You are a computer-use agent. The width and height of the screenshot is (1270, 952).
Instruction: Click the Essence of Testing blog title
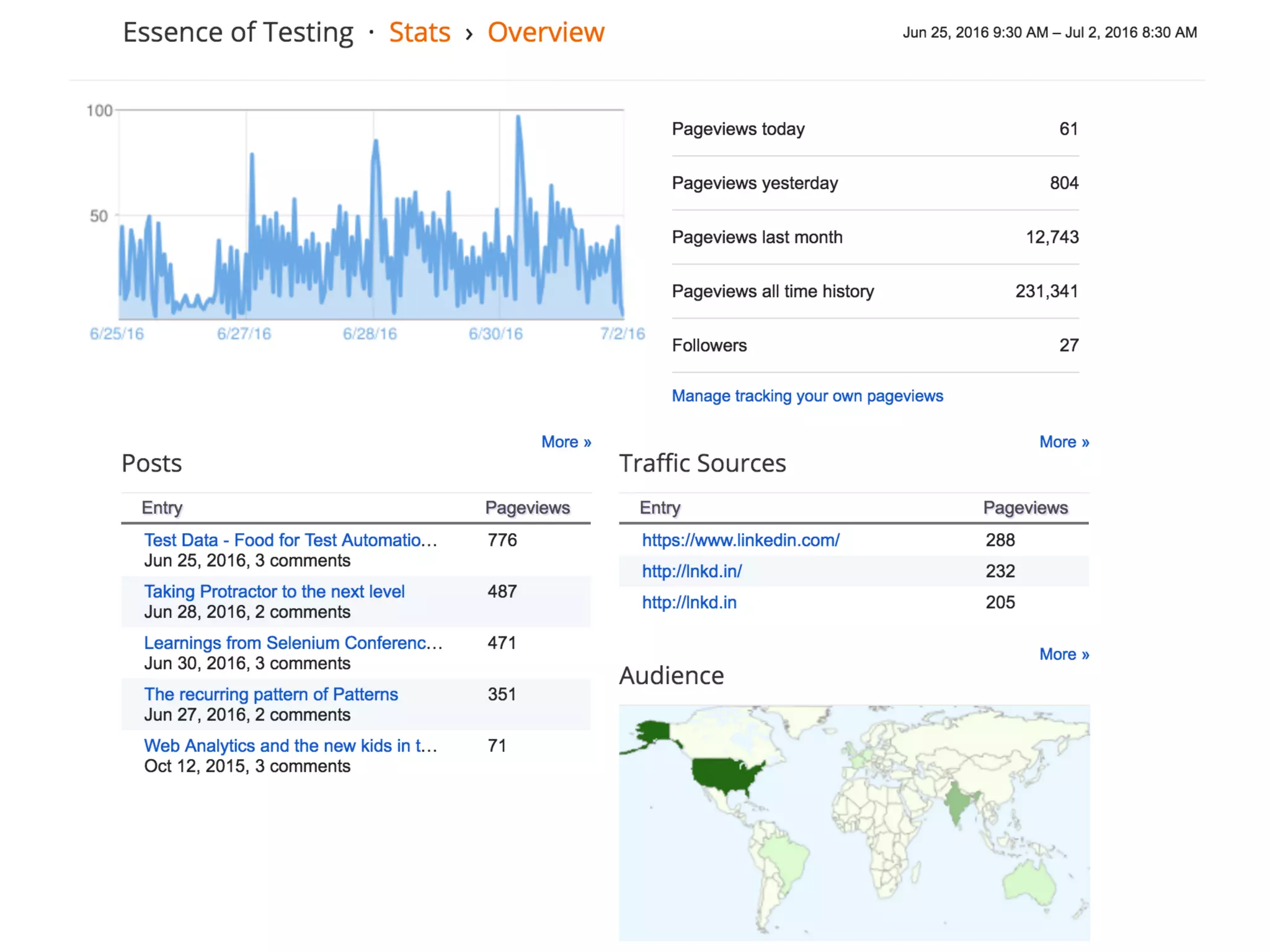pos(238,32)
